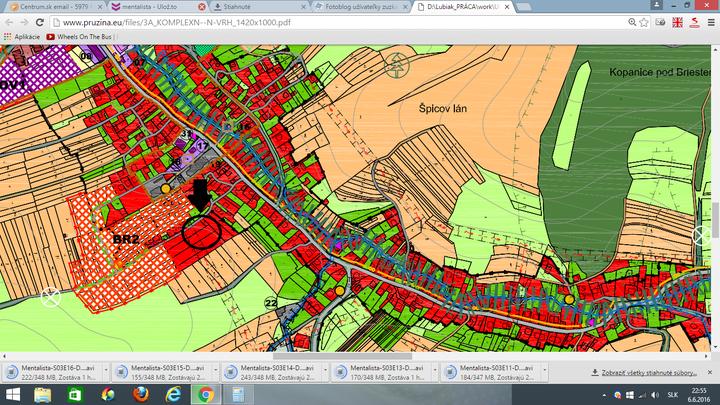Viewport: 720px width, 405px height.
Task: Open the Chrome main menu icon
Action: click(707, 21)
